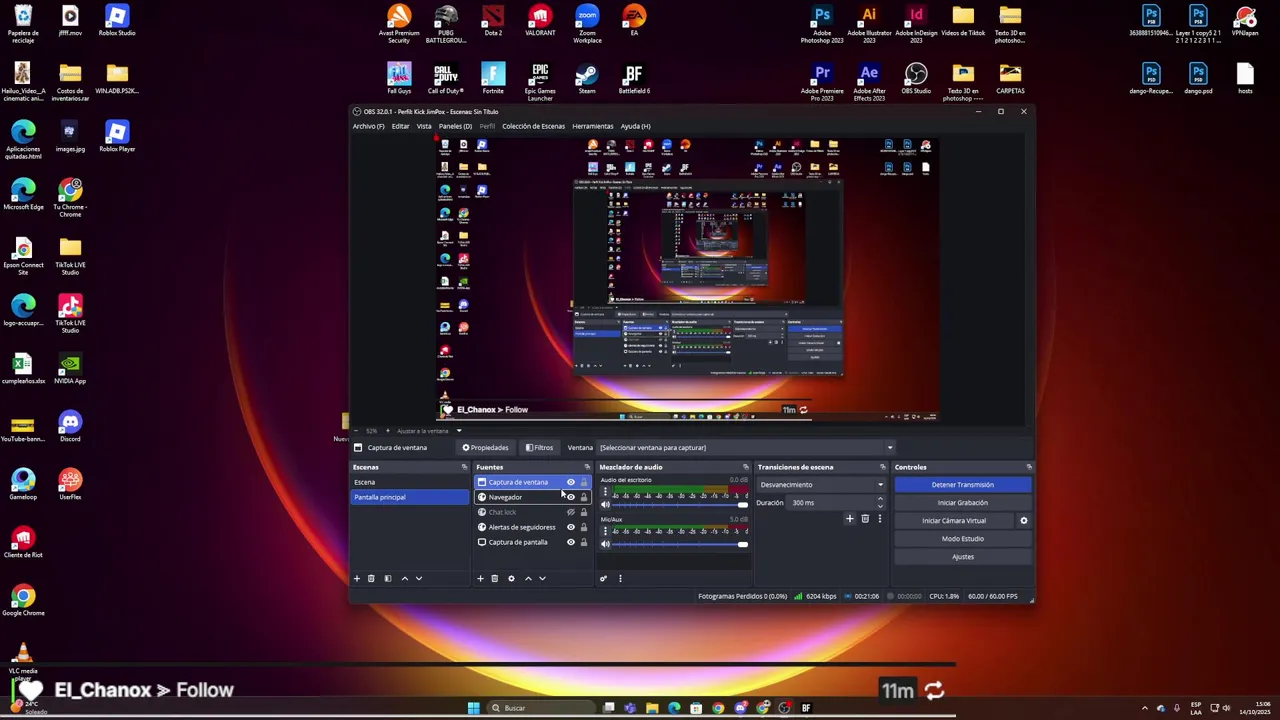Hide the Alertas de seguidoress source
Viewport: 1280px width, 720px height.
point(571,527)
